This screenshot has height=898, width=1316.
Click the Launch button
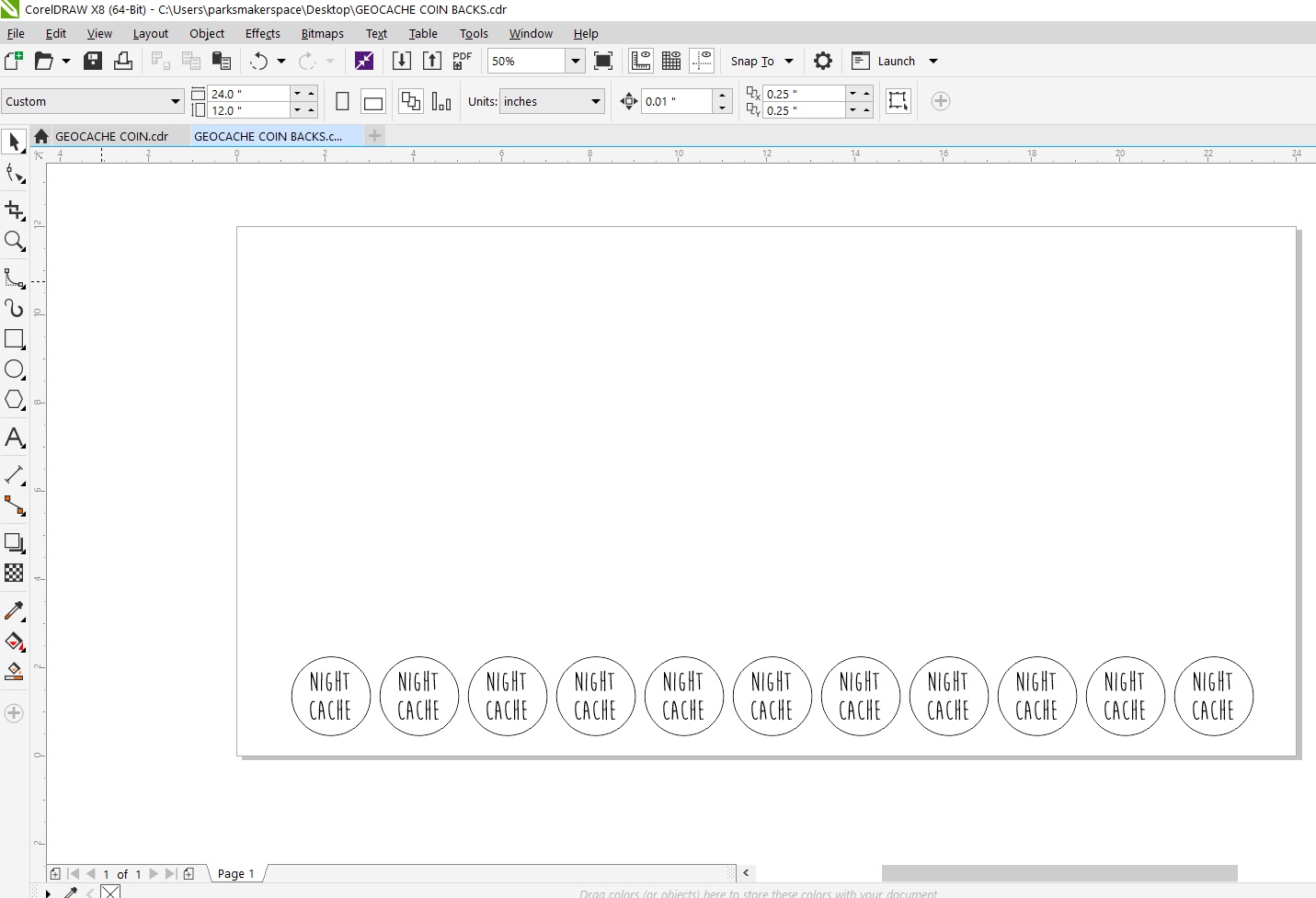coord(884,61)
